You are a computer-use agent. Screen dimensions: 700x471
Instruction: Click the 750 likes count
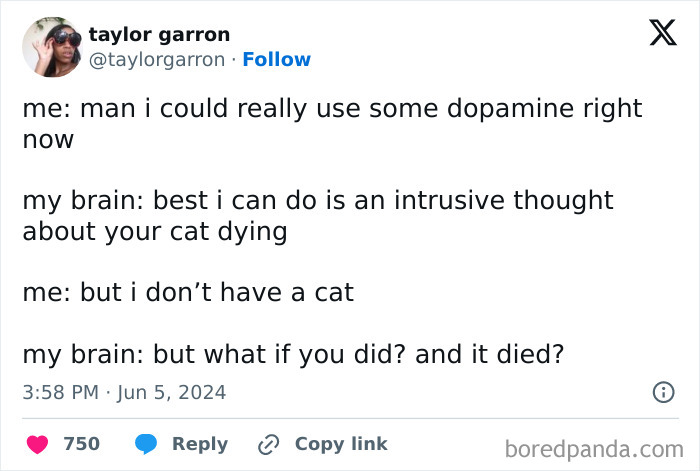pyautogui.click(x=81, y=444)
